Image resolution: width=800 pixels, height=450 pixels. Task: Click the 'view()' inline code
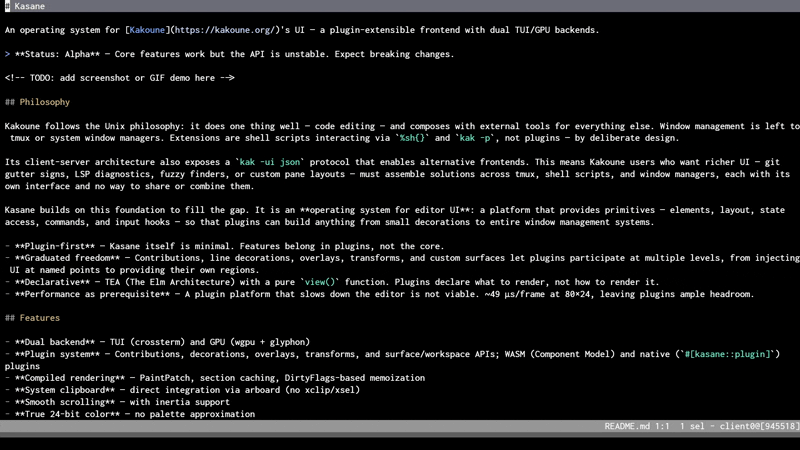click(319, 282)
